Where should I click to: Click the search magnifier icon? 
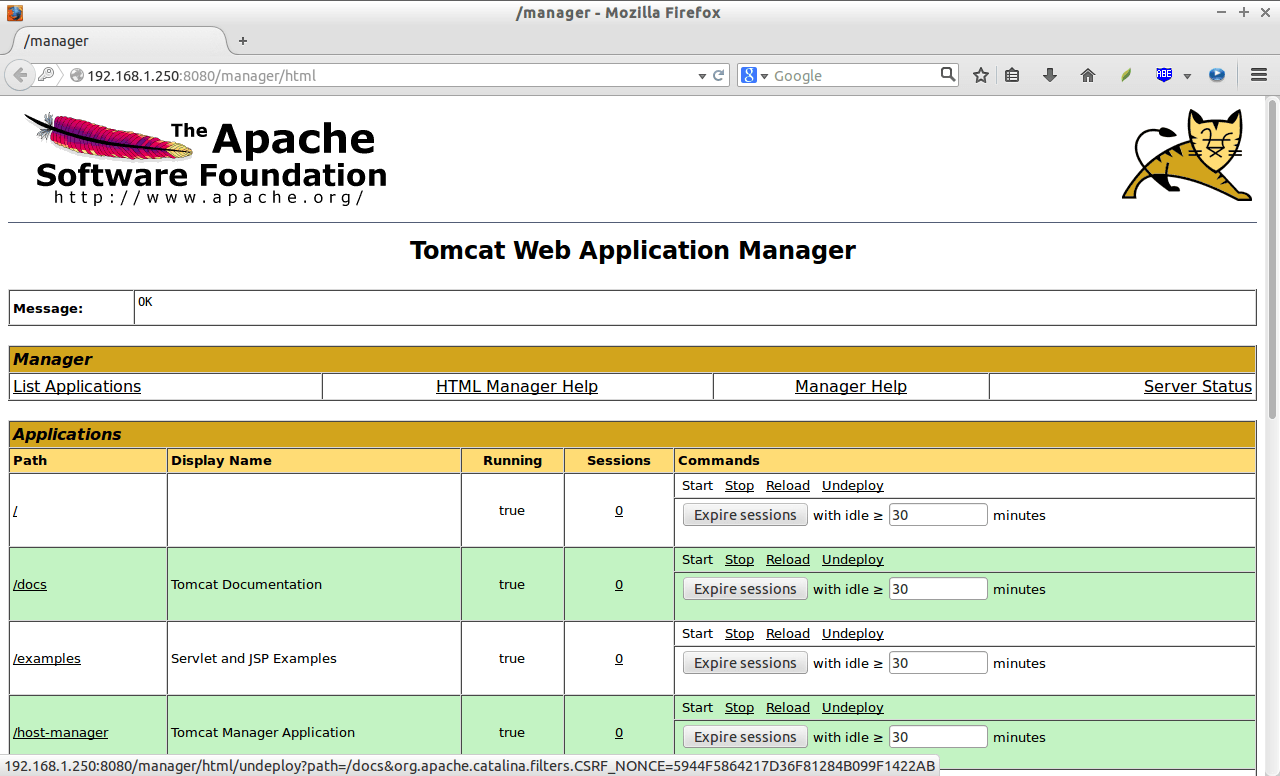point(946,74)
